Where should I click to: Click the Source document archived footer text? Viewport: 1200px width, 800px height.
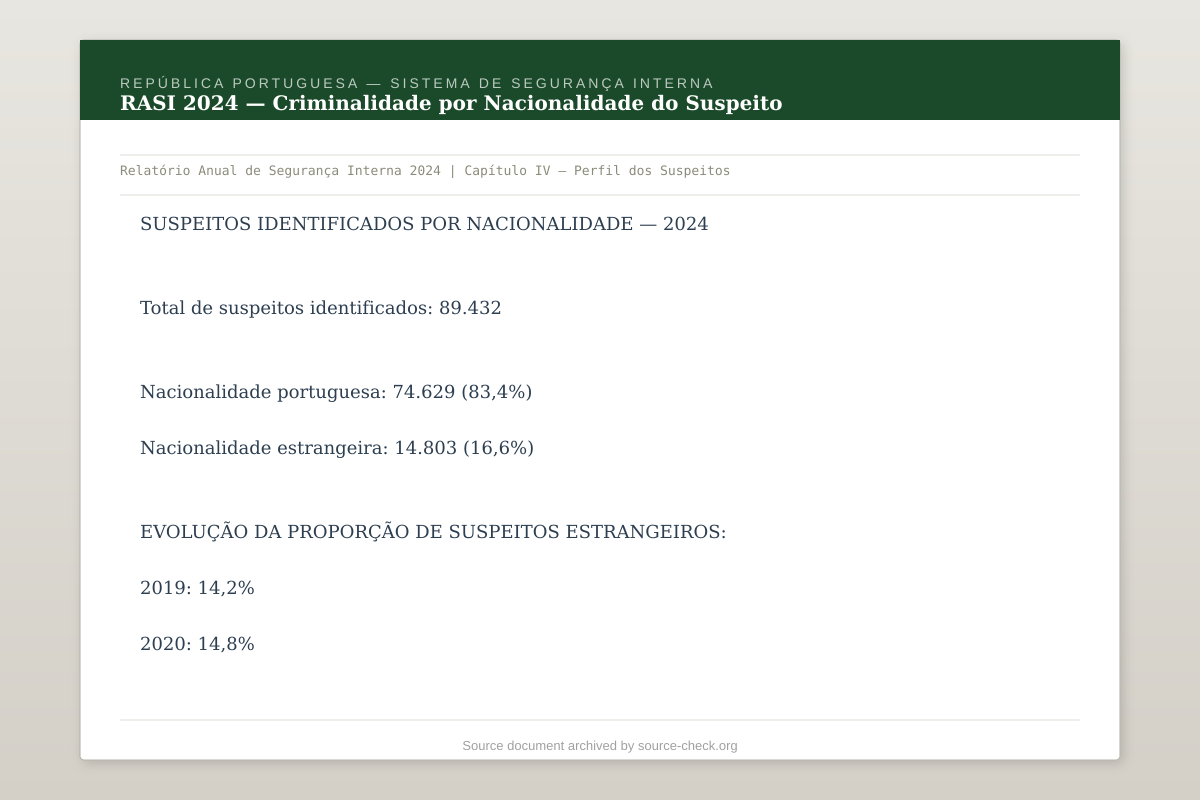pyautogui.click(x=599, y=745)
